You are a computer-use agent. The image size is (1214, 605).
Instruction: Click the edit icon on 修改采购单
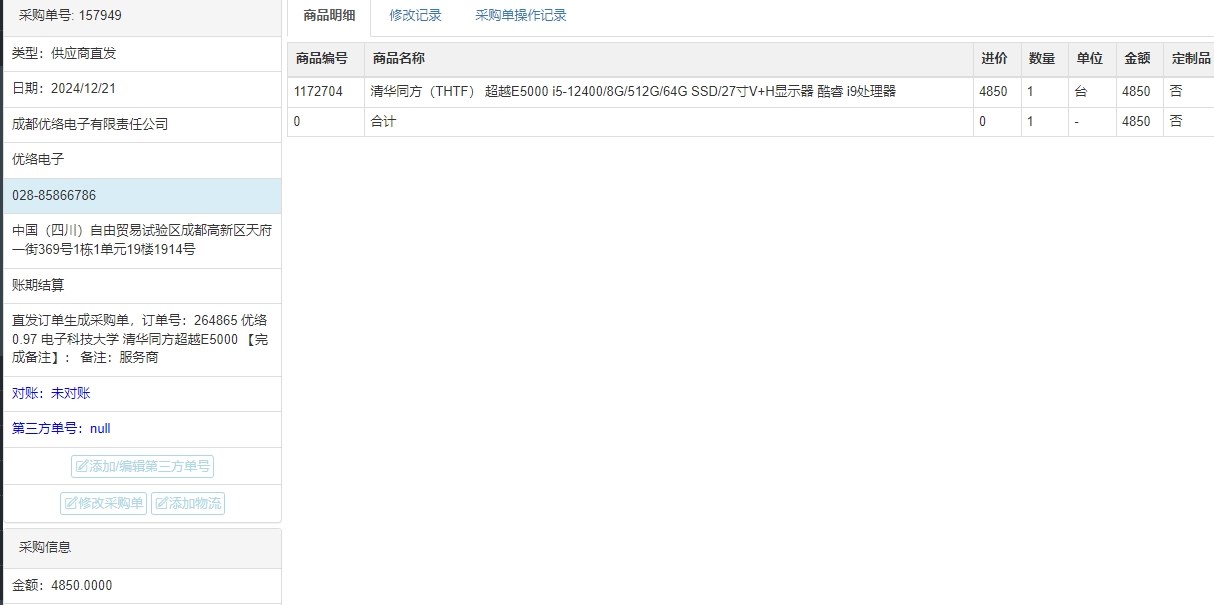pos(71,503)
